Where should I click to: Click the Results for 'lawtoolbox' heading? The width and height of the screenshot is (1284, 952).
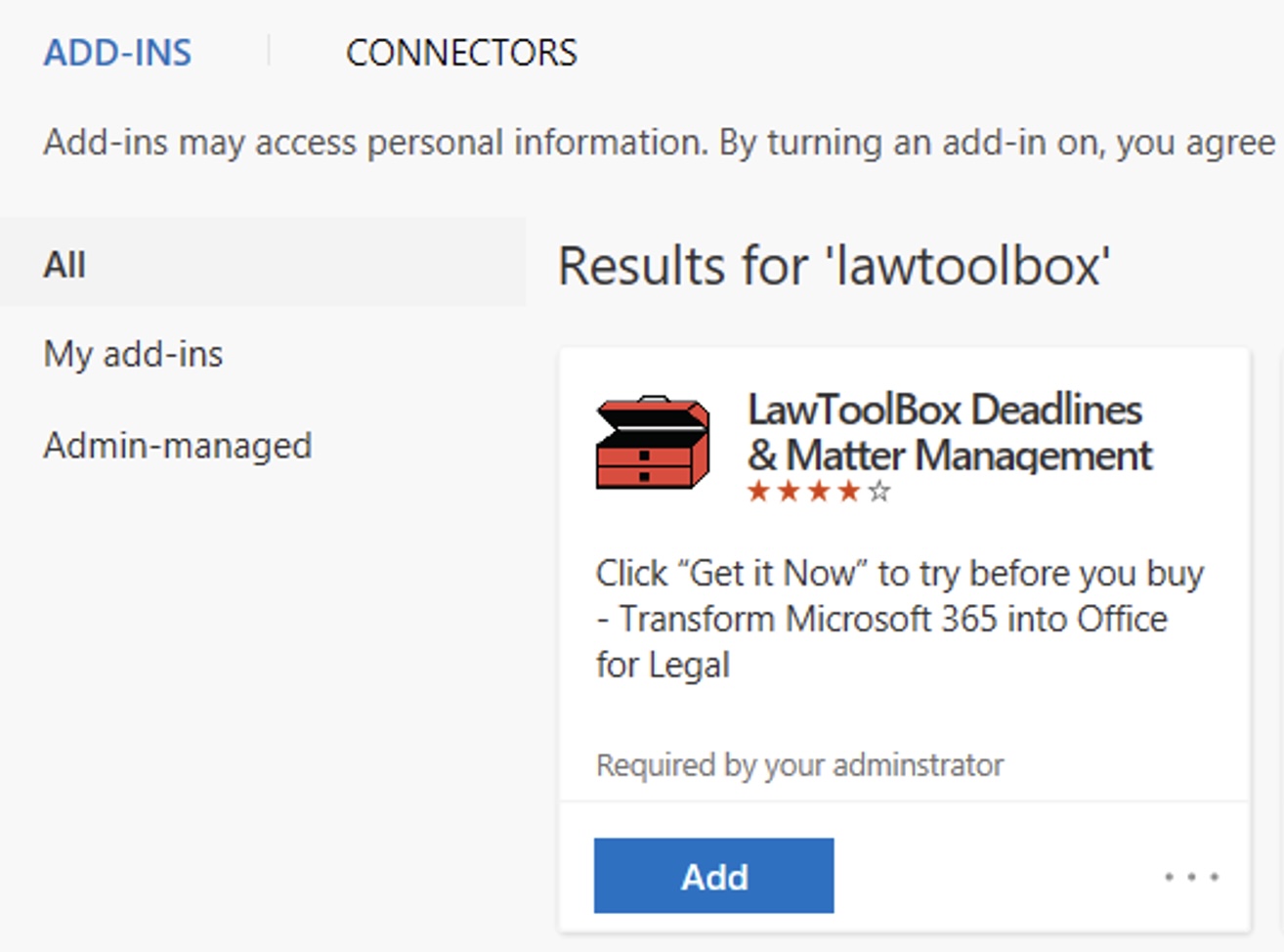click(x=835, y=266)
